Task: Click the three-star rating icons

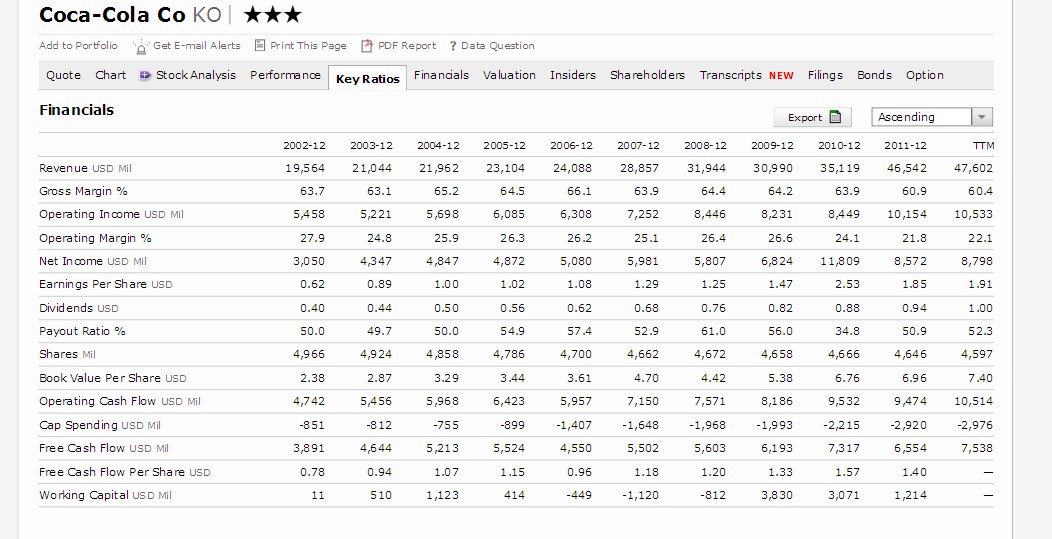Action: pyautogui.click(x=273, y=15)
